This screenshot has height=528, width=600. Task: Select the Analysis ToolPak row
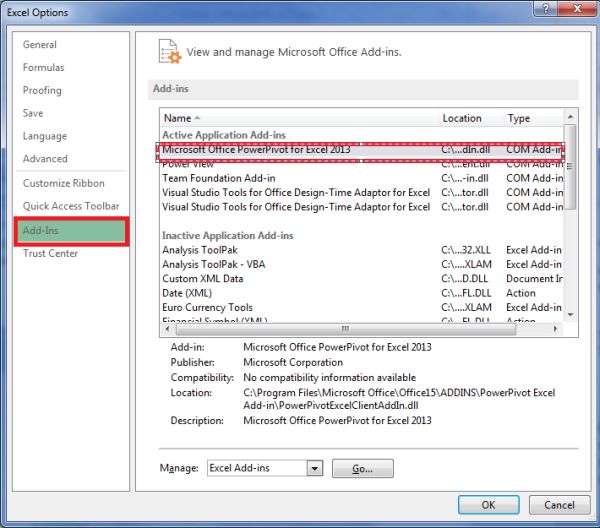[361, 250]
